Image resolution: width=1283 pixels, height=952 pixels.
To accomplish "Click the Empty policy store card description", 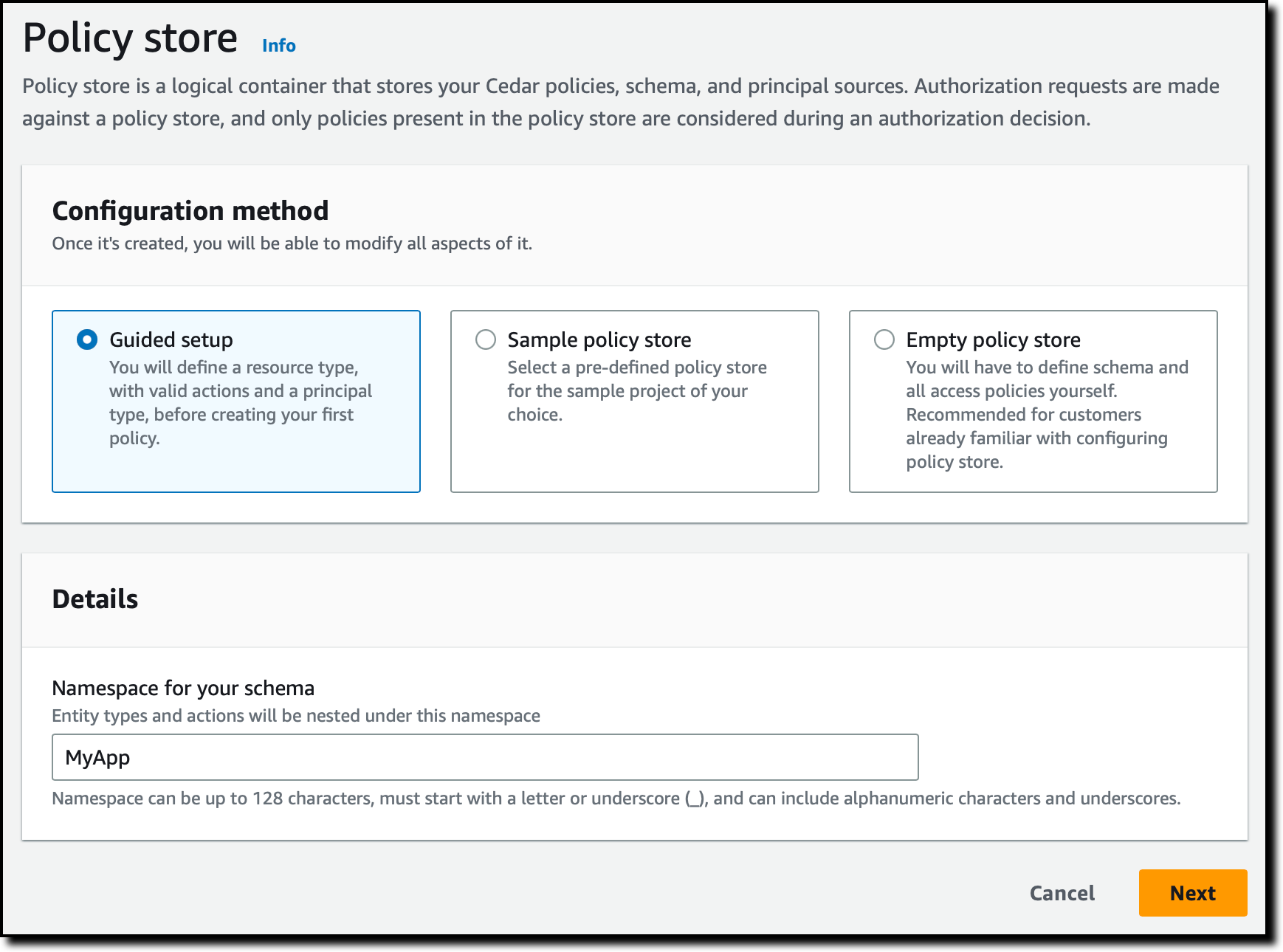I will coord(1046,415).
